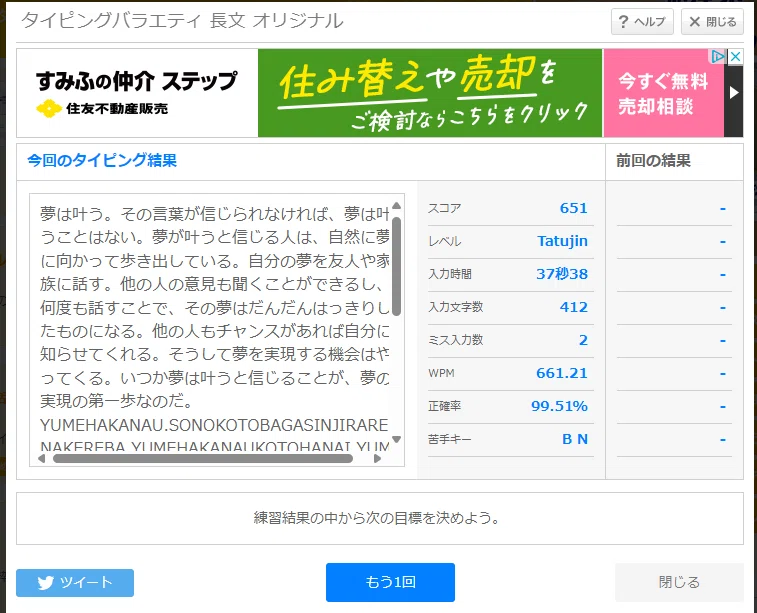Open the 今すぐ無料 売却相談 pink ad panel
This screenshot has width=757, height=613.
pyautogui.click(x=663, y=93)
